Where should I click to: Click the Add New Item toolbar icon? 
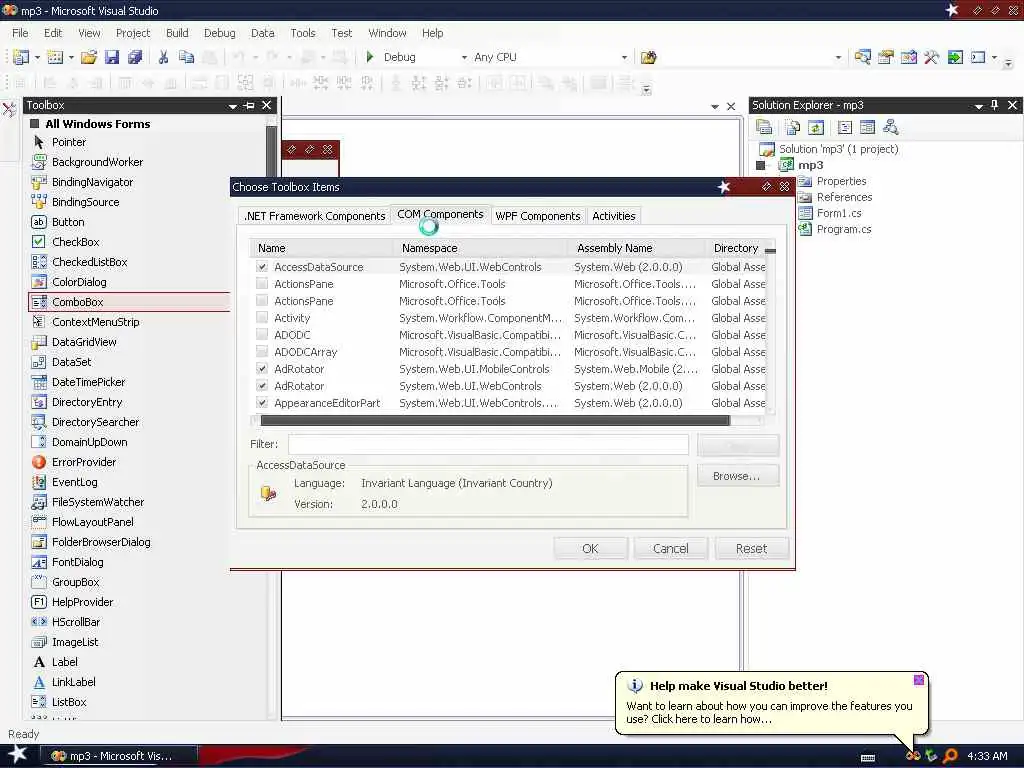coord(56,57)
